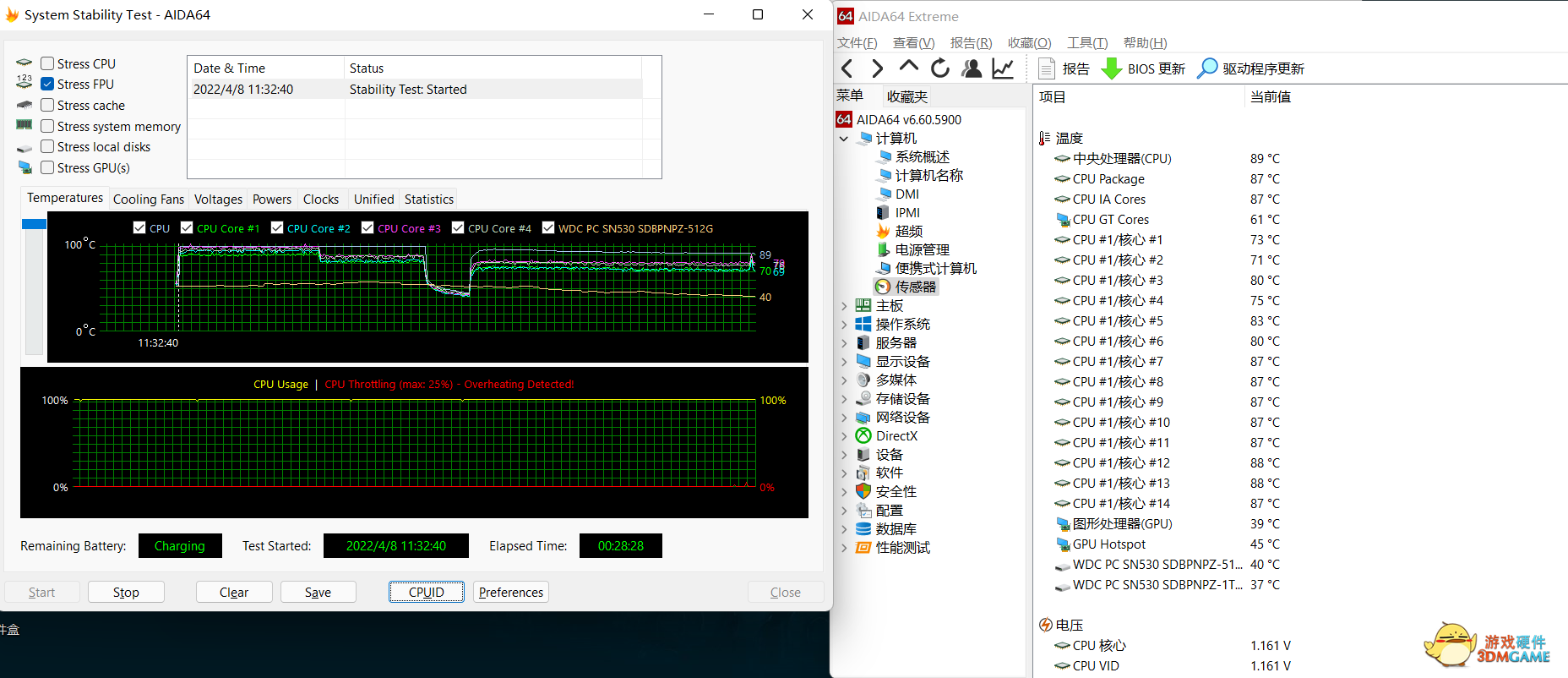Expand the 多媒体 tree node
This screenshot has width=1568, height=678.
click(x=844, y=380)
